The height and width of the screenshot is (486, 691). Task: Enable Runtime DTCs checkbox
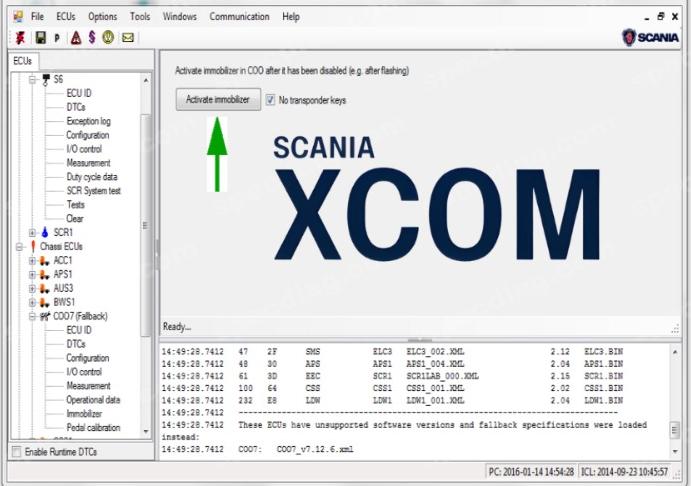(x=16, y=452)
